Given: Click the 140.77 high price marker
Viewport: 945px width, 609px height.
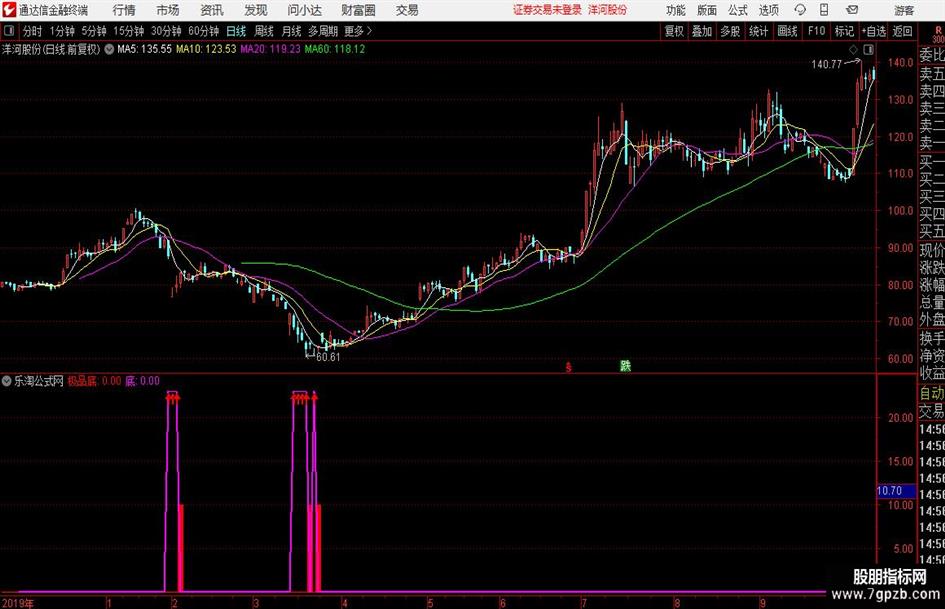Looking at the screenshot, I should click(826, 65).
